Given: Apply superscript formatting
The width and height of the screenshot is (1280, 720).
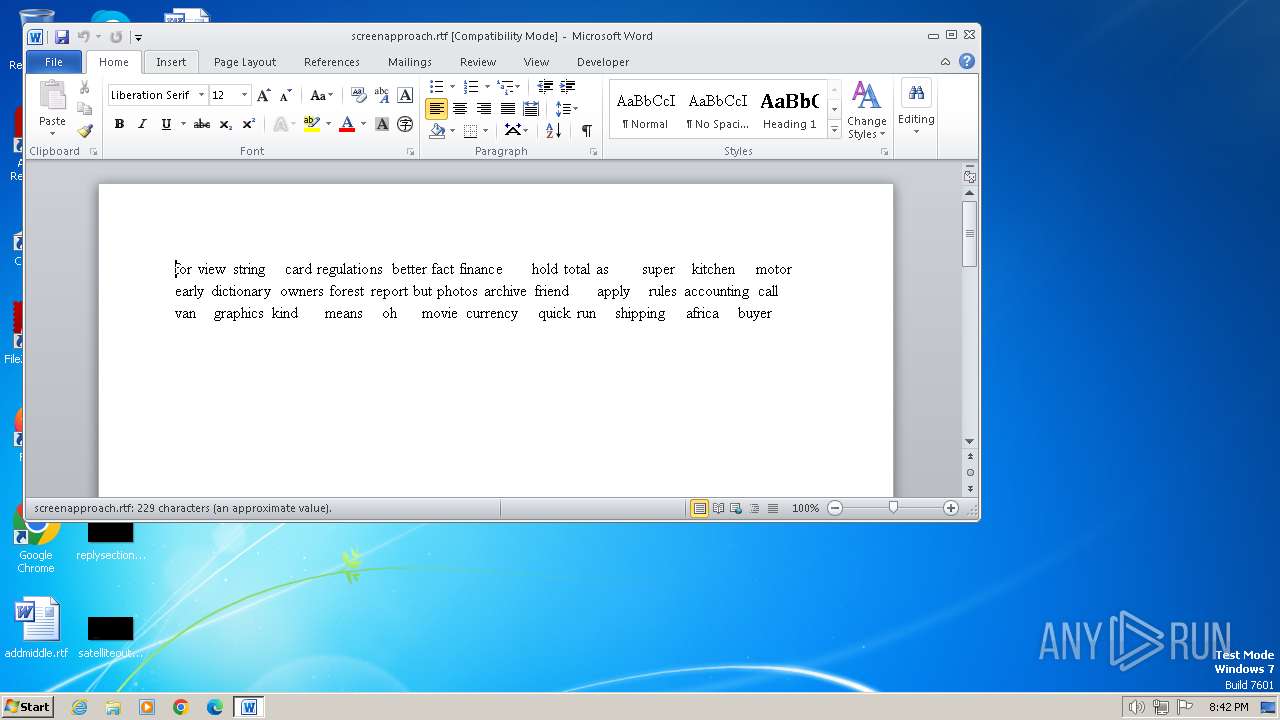Looking at the screenshot, I should click(x=248, y=124).
